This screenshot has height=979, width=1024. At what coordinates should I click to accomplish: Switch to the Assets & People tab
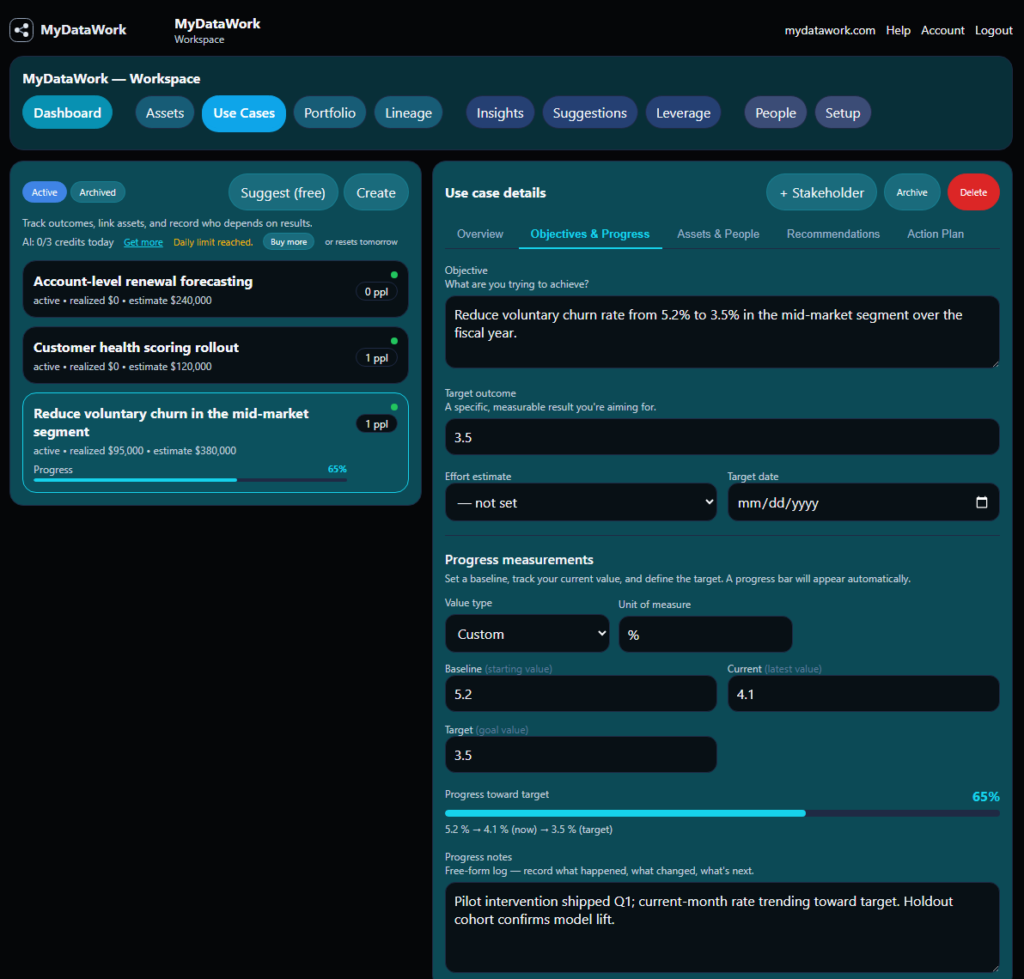718,234
